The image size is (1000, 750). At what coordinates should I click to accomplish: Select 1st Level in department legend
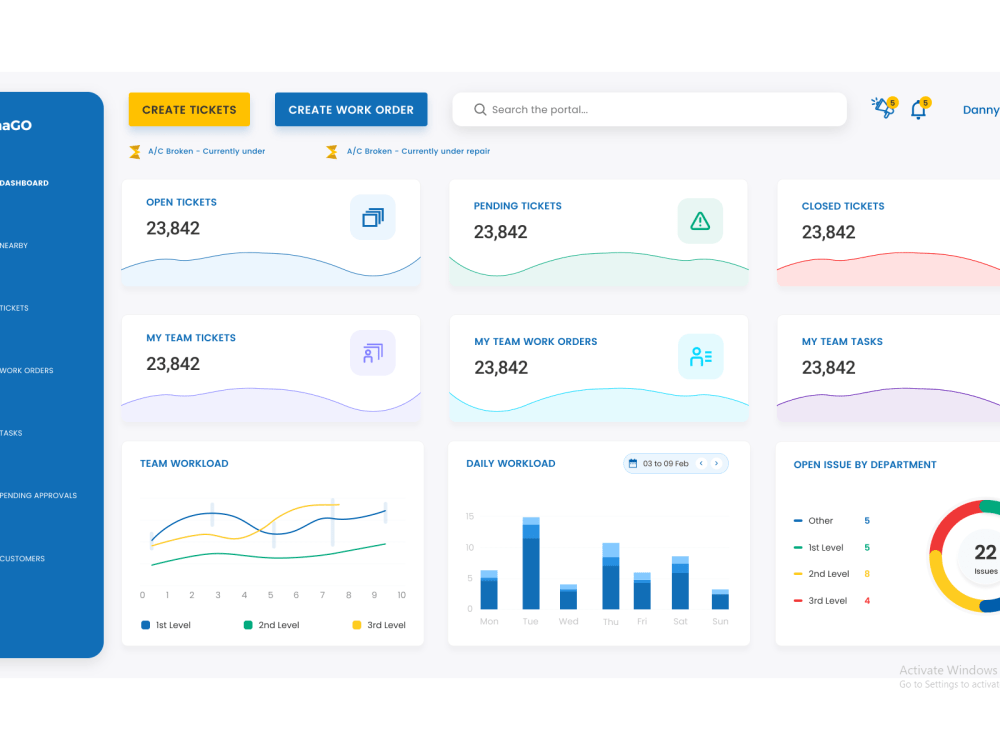point(832,548)
